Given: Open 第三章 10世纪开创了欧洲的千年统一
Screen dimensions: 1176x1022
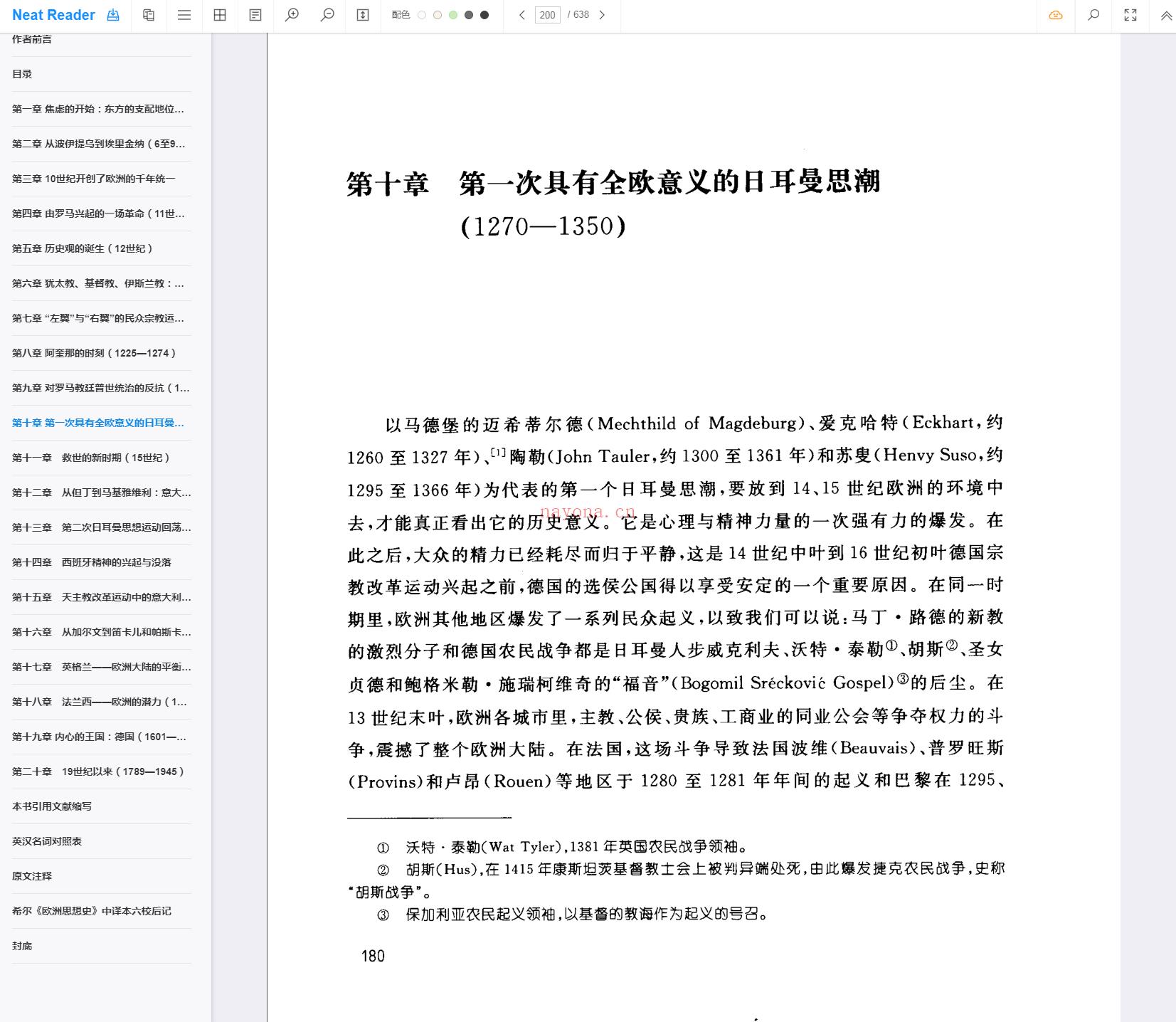Looking at the screenshot, I should pyautogui.click(x=101, y=179).
